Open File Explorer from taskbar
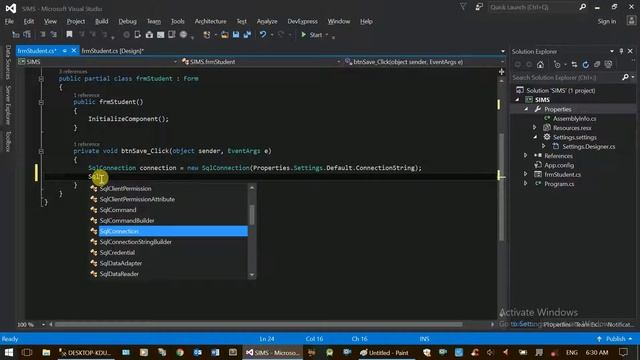The image size is (640, 360). (46, 352)
